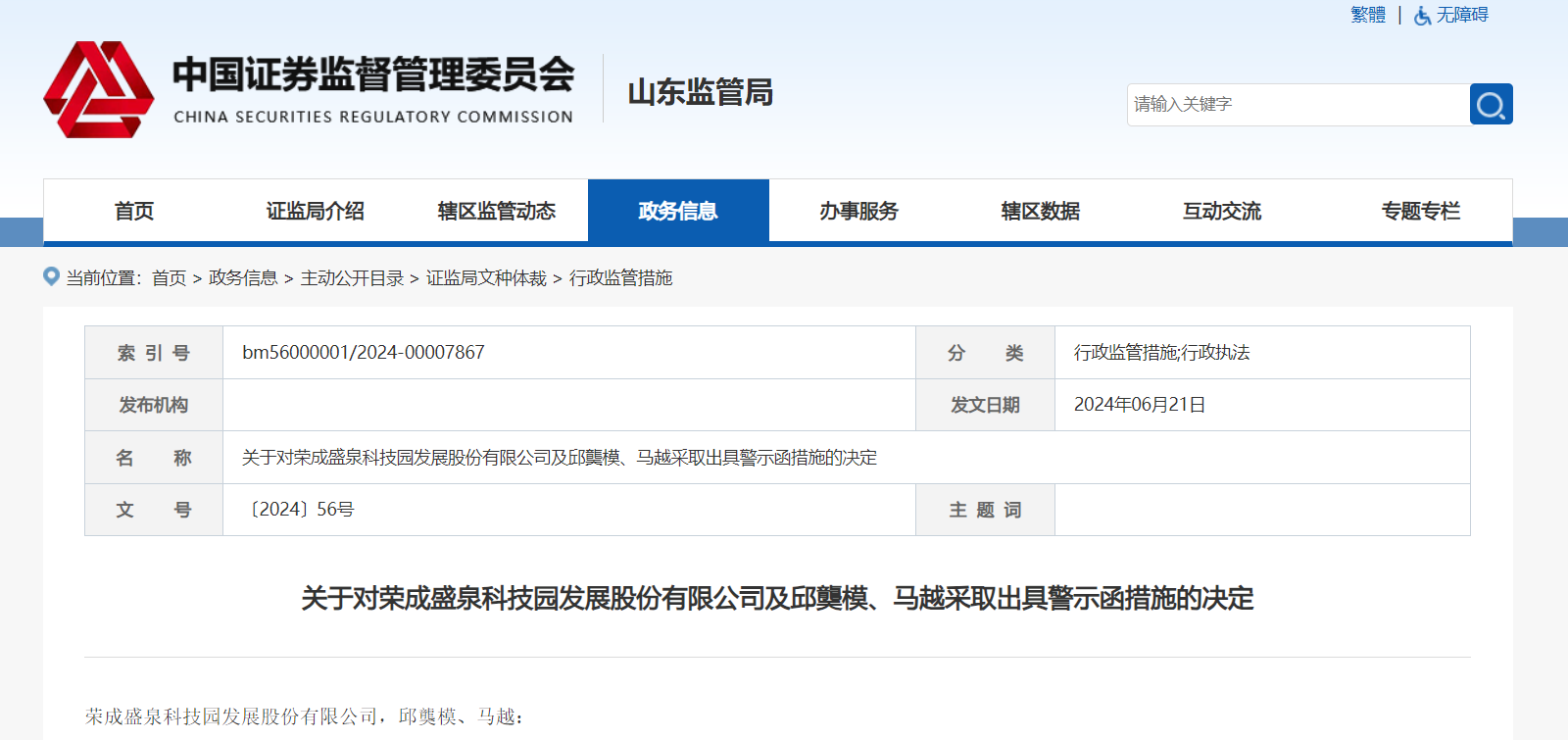Screen dimensions: 1568x740
Task: Go to 证监局文种体裁 in the breadcrumb
Action: click(x=486, y=278)
